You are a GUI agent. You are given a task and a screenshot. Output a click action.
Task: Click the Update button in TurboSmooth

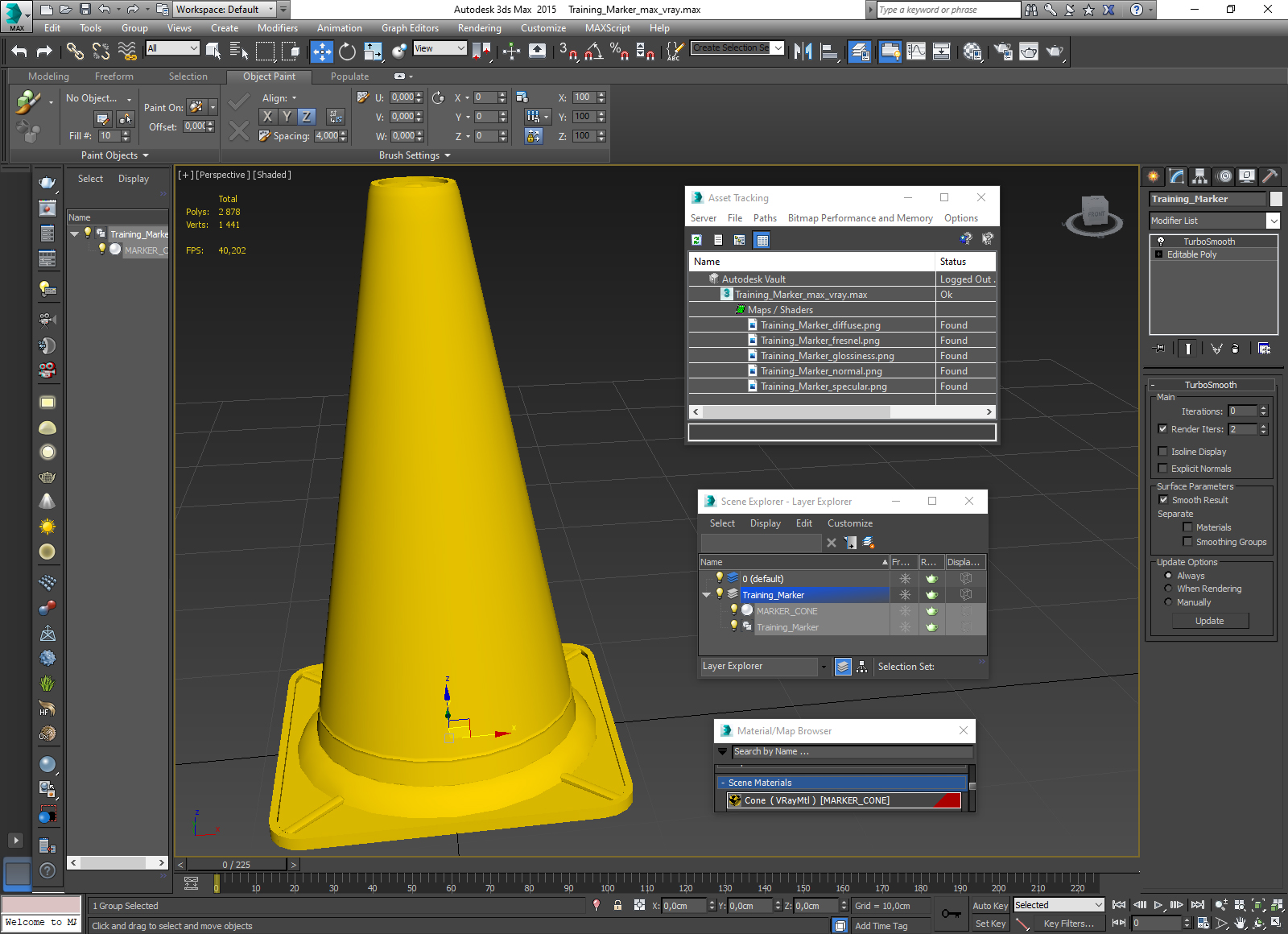tap(1209, 621)
